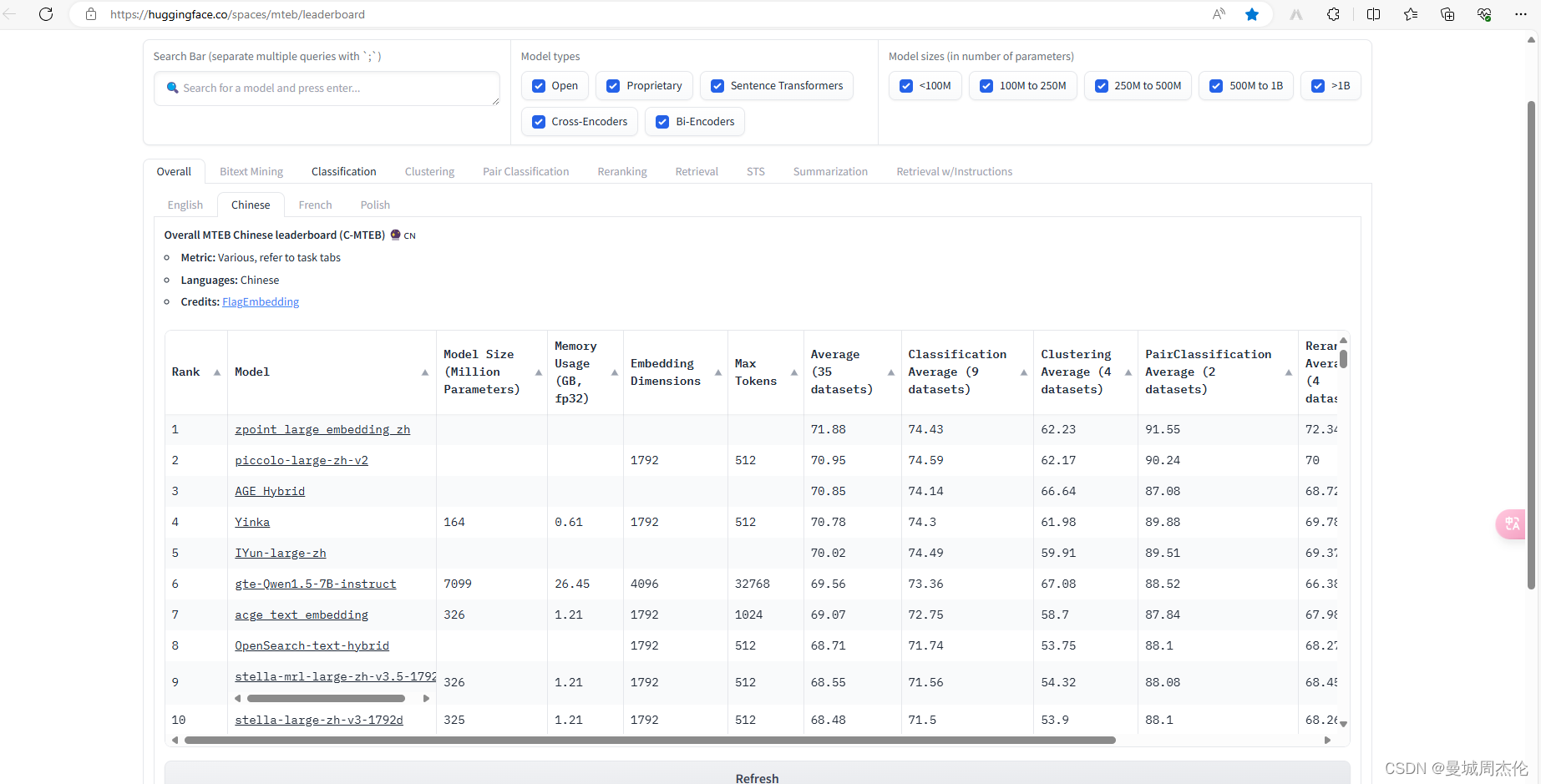
Task: Open the browser extensions puzzle icon
Action: point(1334,14)
